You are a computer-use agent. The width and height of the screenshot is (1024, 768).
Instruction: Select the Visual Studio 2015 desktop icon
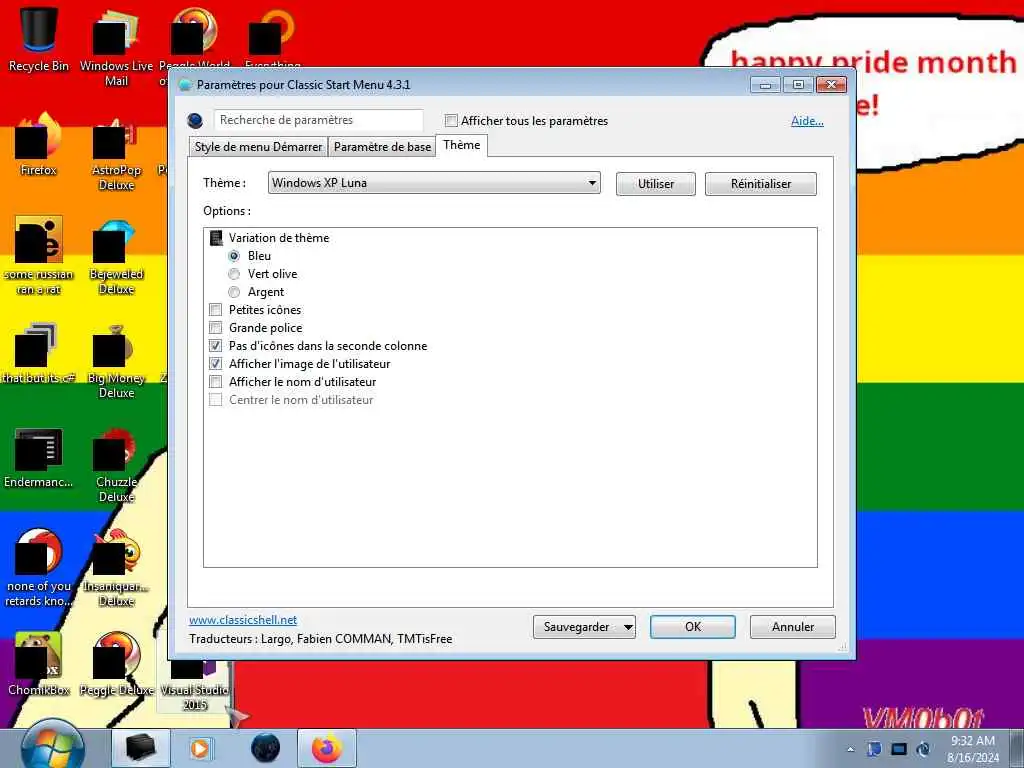(195, 686)
